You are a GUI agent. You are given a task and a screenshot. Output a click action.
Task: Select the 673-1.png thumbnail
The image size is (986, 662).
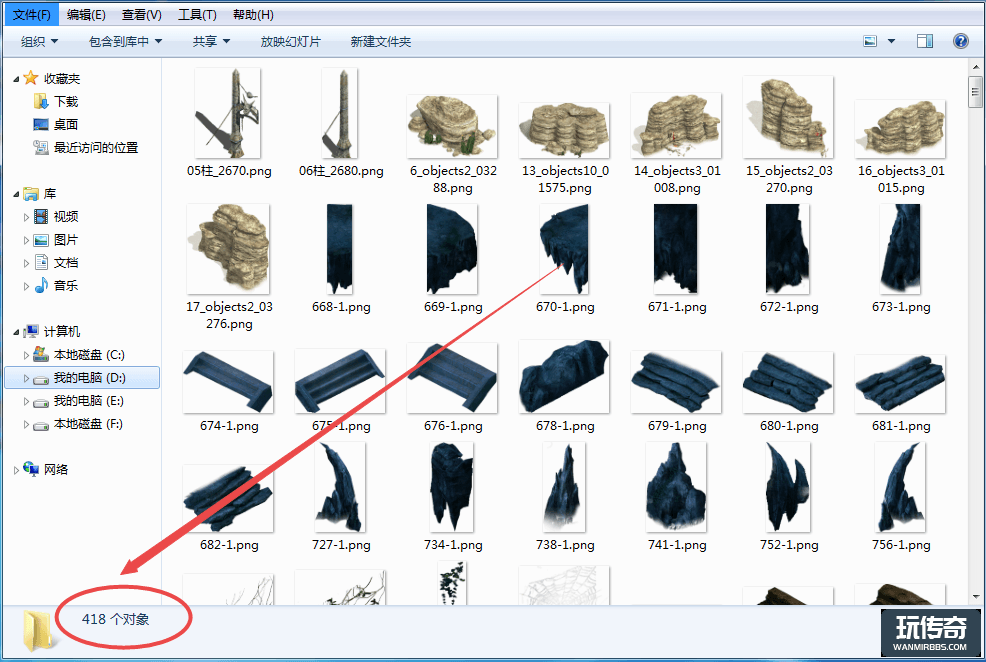click(x=900, y=249)
